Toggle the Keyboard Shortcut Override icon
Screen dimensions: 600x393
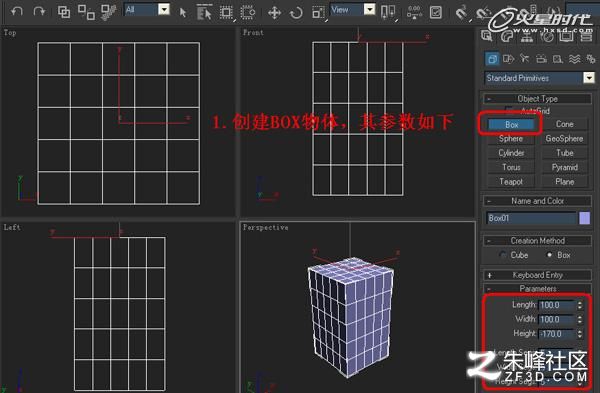pos(435,12)
